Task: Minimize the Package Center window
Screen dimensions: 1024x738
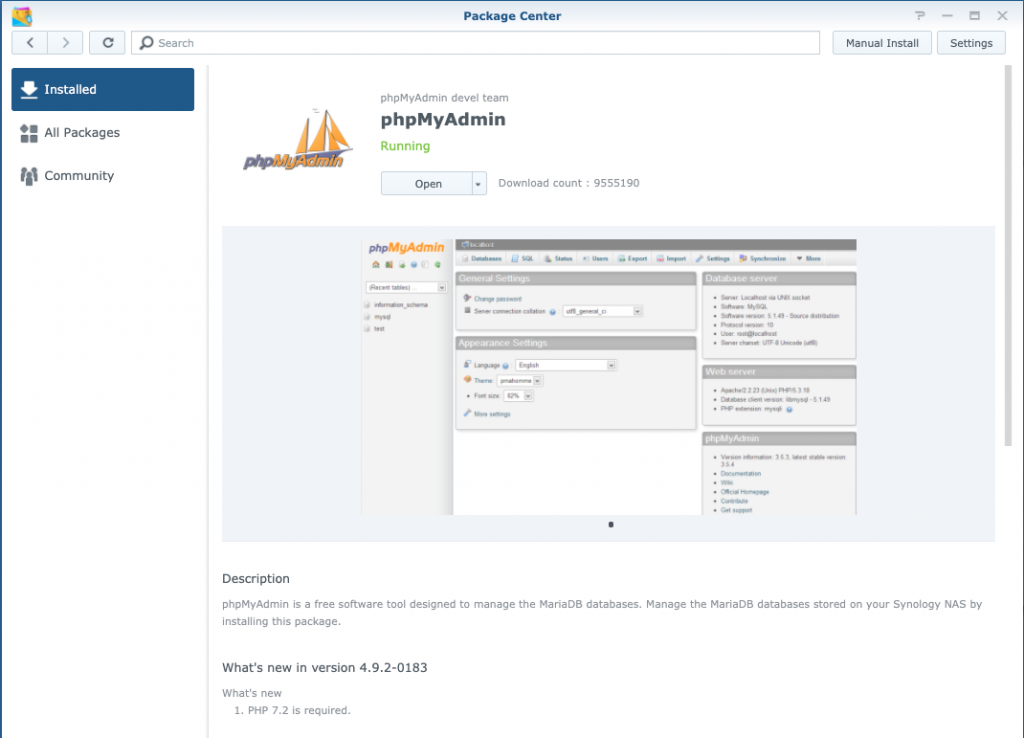Action: click(947, 16)
